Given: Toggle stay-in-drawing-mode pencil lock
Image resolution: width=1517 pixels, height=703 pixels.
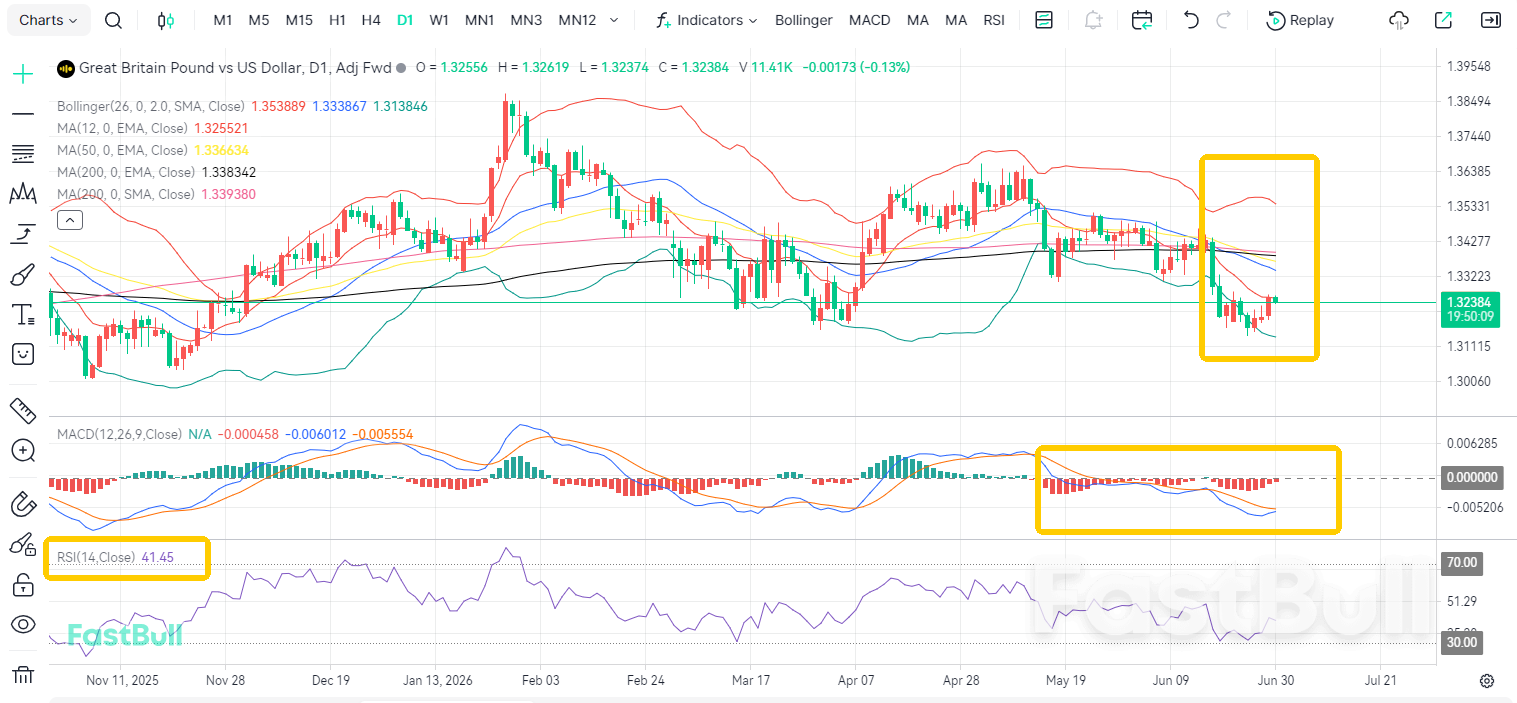Looking at the screenshot, I should (23, 544).
